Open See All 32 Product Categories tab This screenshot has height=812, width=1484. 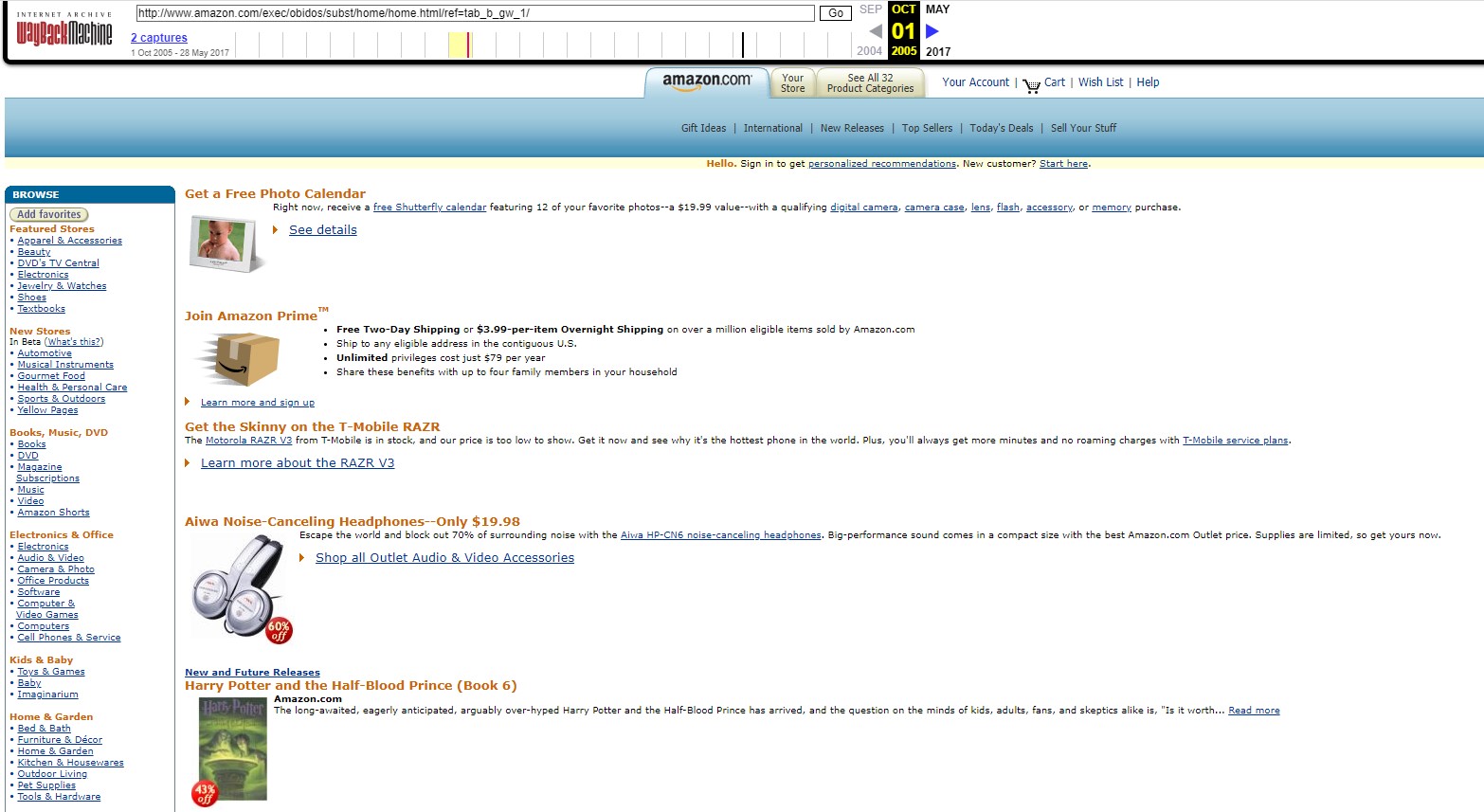870,83
